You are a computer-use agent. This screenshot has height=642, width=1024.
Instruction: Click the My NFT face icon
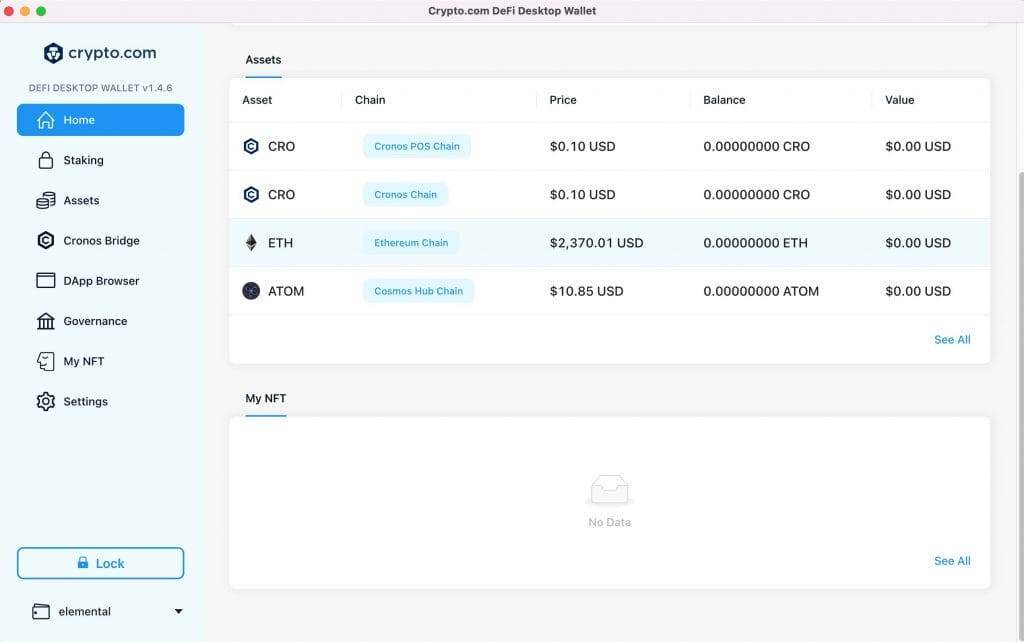pos(46,361)
